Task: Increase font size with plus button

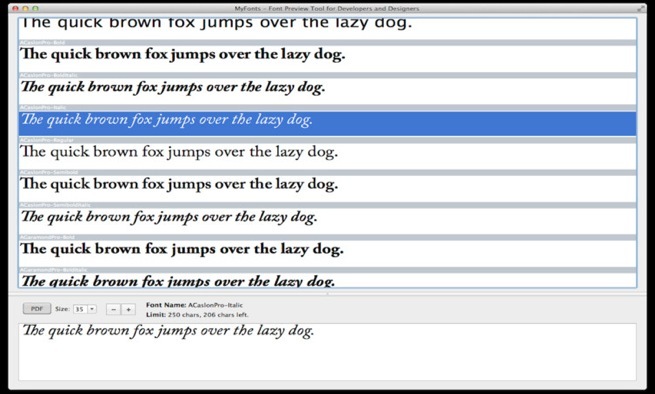Action: (128, 309)
